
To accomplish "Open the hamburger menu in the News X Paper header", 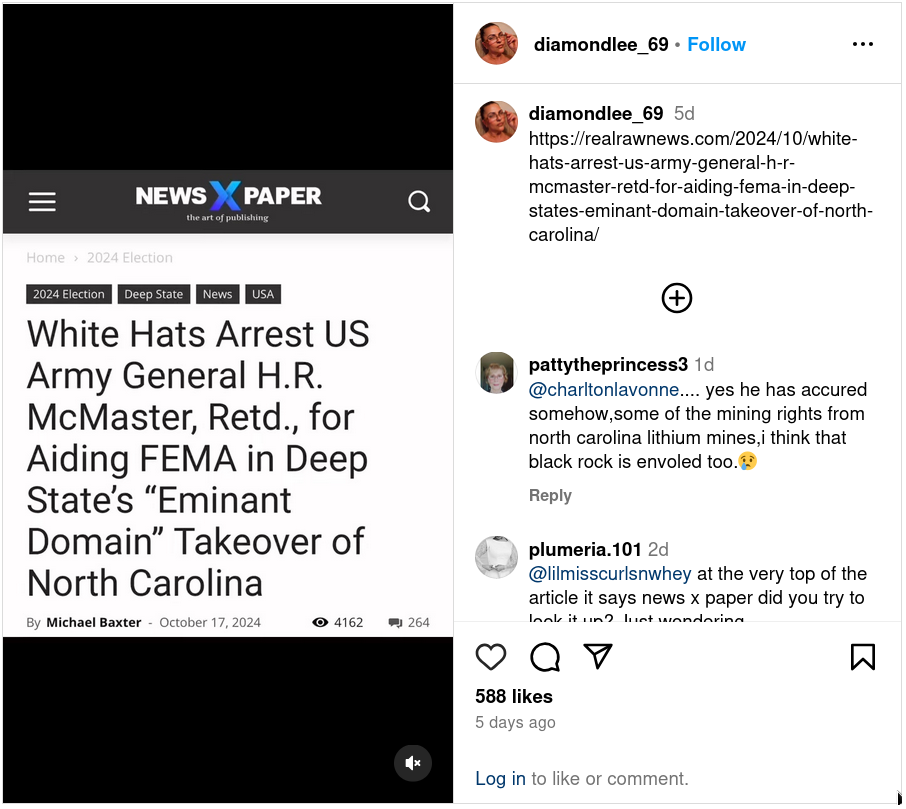I will (x=42, y=202).
